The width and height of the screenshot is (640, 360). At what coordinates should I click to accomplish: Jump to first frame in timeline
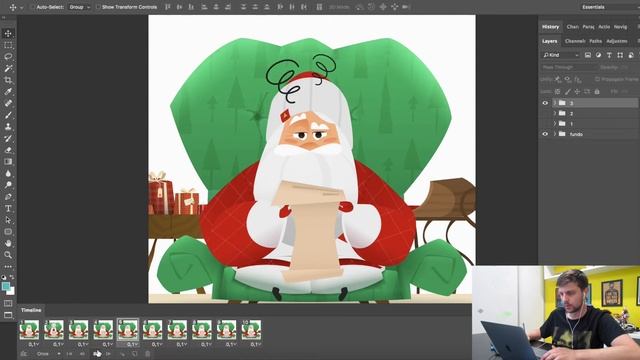click(x=69, y=354)
